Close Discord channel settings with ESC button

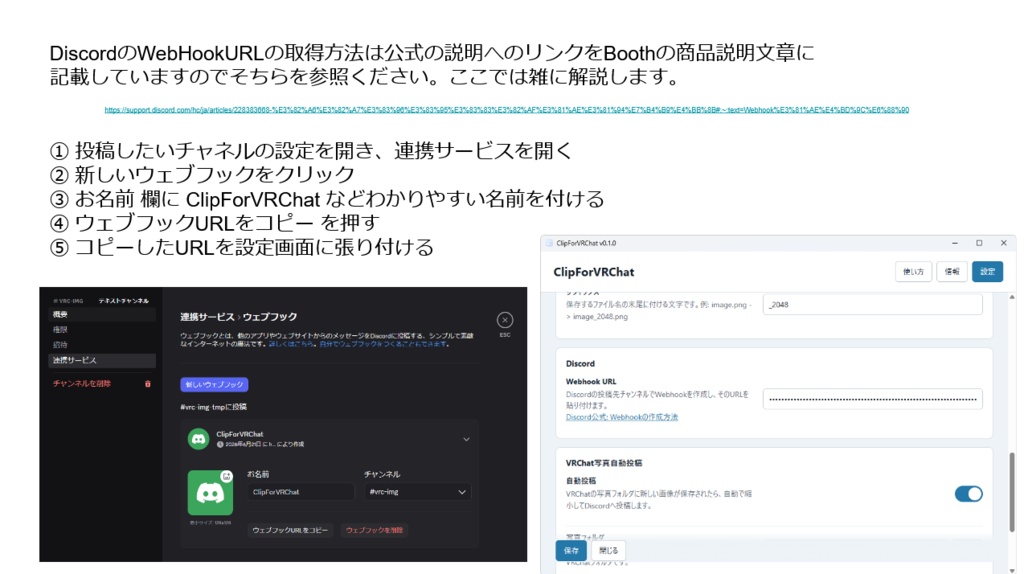click(x=505, y=320)
